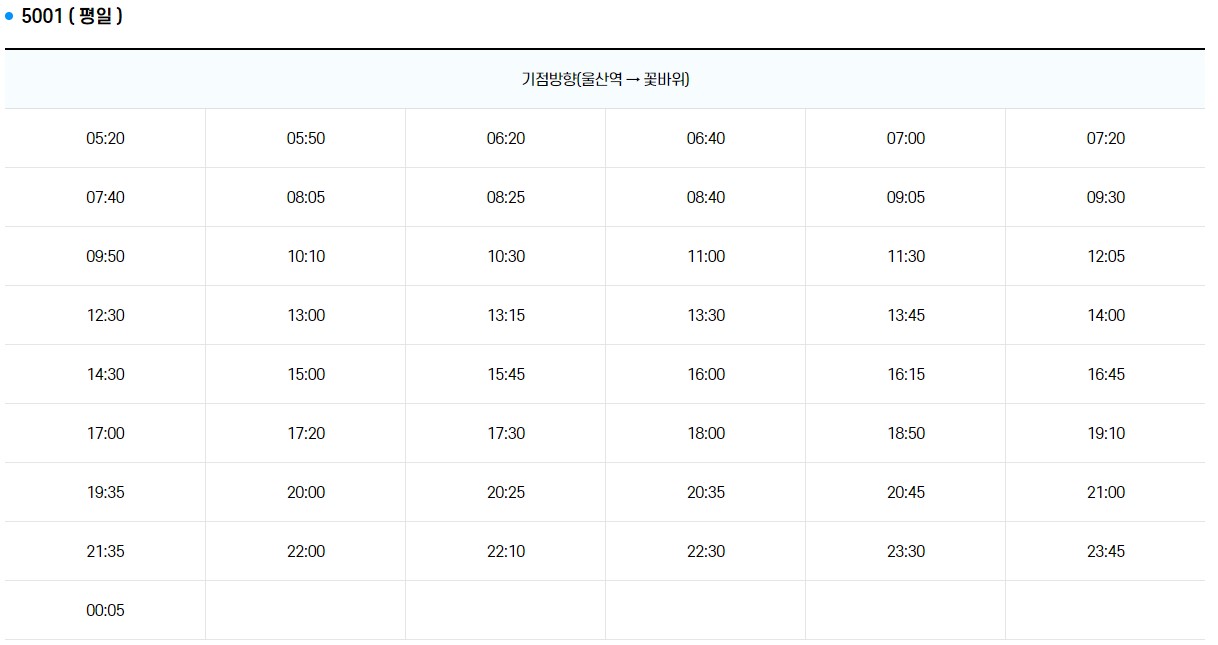Pick the 07:00 departure cell
The width and height of the screenshot is (1218, 645).
click(905, 138)
